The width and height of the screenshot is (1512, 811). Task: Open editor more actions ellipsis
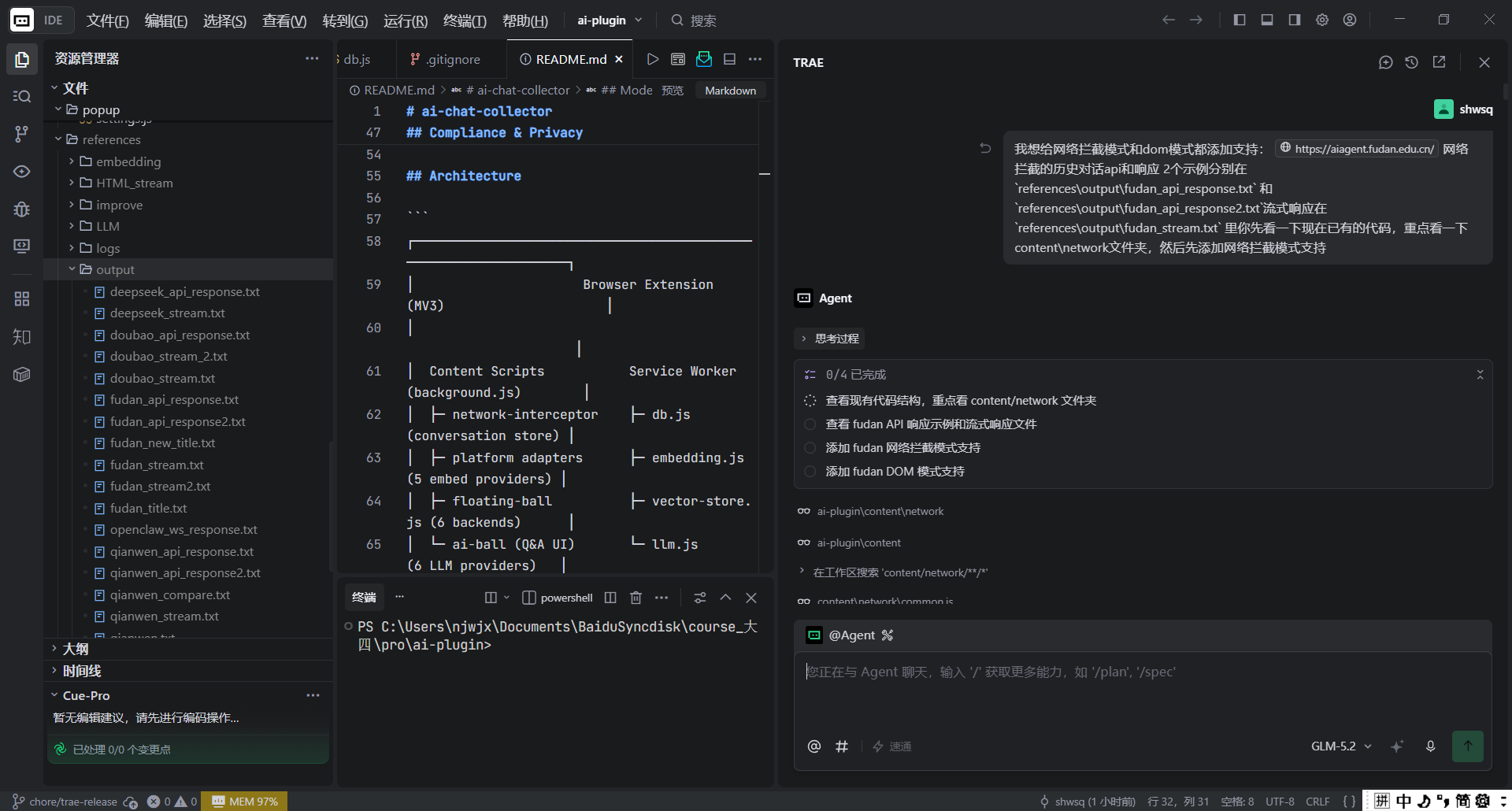click(x=755, y=59)
